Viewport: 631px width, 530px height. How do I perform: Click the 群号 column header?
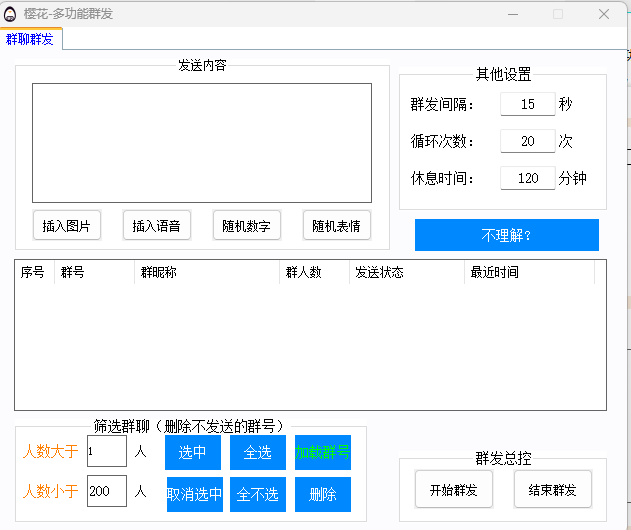click(x=94, y=272)
